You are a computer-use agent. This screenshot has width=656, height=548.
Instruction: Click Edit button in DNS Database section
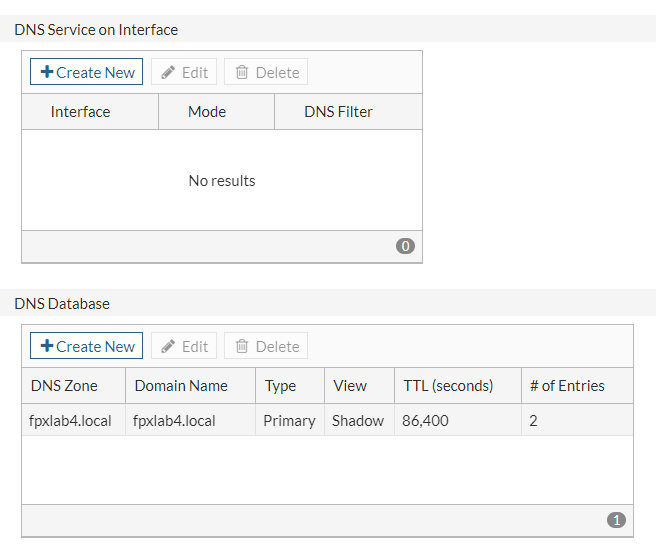tap(184, 346)
